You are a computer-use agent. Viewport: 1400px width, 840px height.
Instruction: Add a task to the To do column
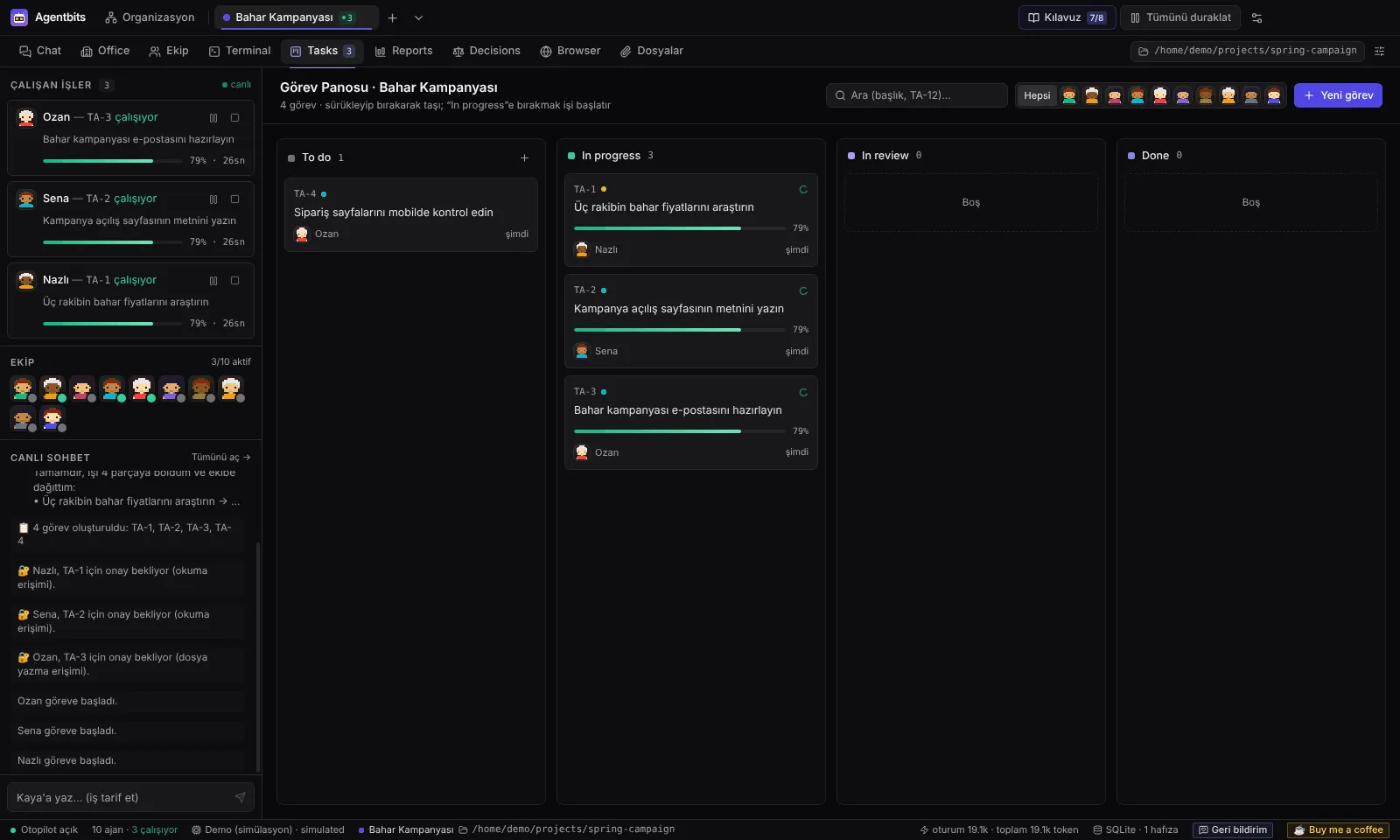pos(524,157)
